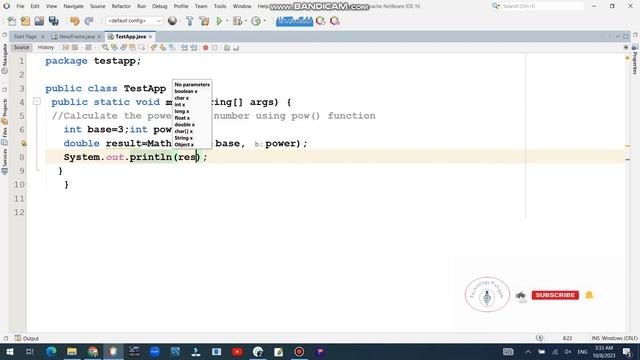This screenshot has width=640, height=360.
Task: Switch to the NewJFrame.java tab
Action: [x=77, y=36]
